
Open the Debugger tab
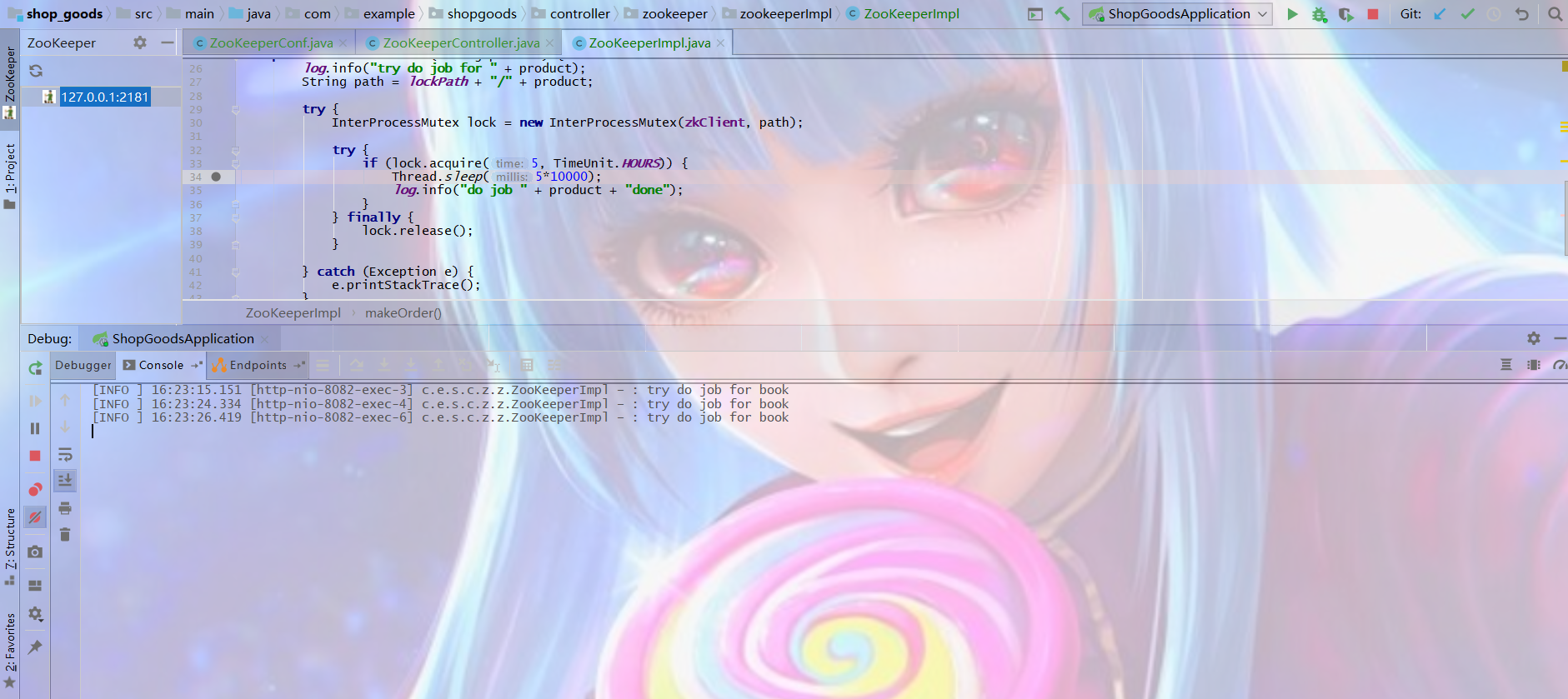coord(83,365)
